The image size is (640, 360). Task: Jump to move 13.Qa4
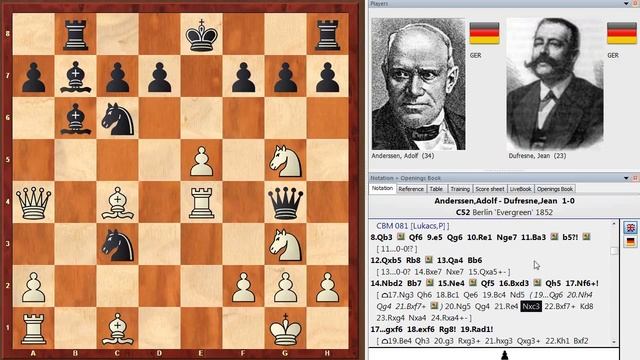(x=450, y=260)
